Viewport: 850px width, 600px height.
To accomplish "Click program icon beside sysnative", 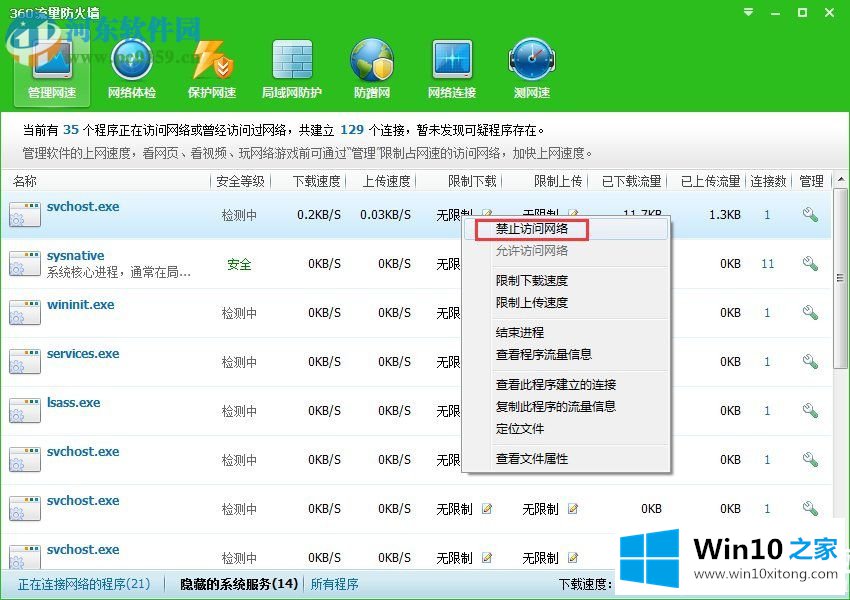I will tap(24, 263).
